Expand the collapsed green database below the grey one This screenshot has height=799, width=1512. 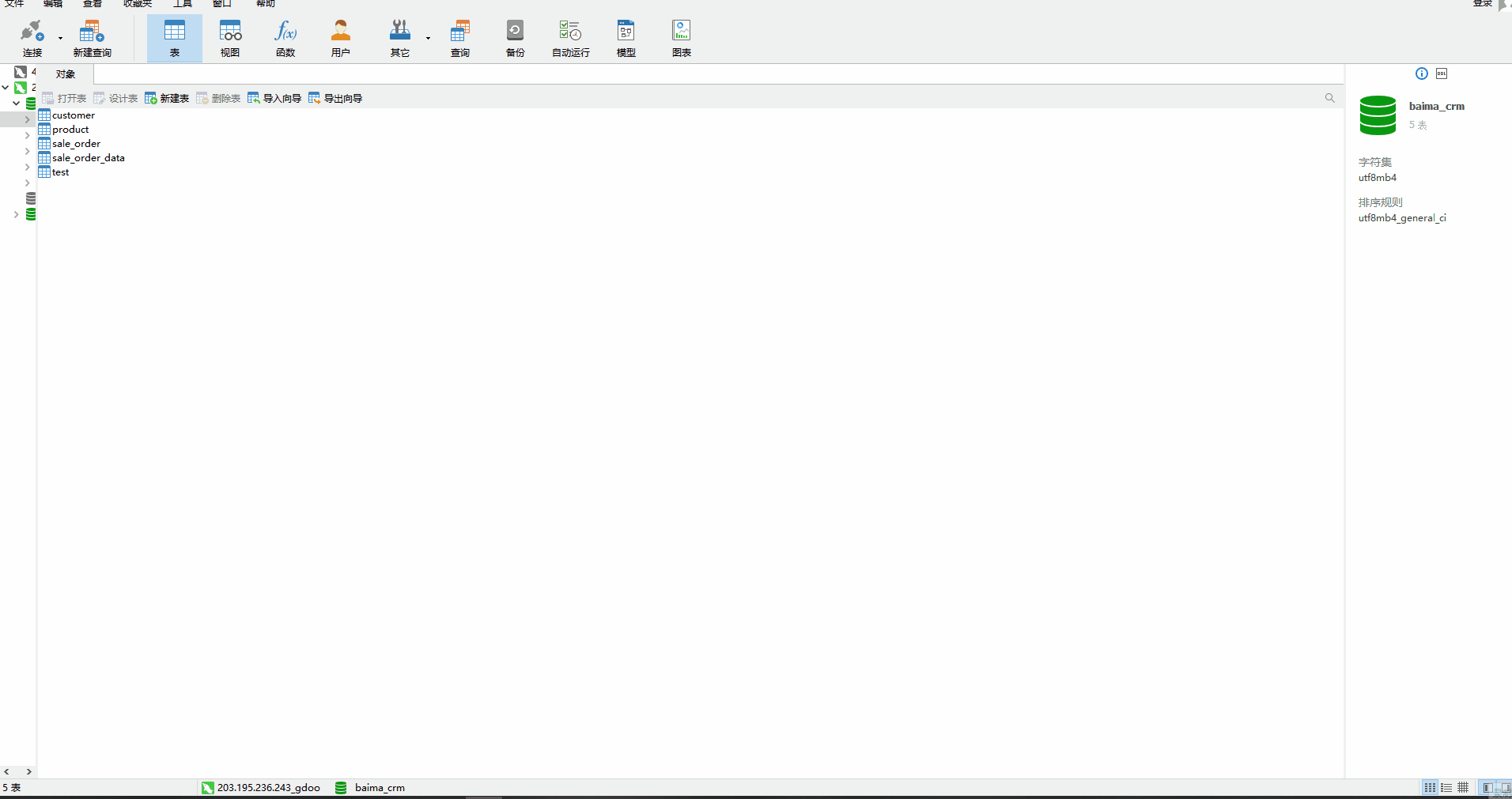click(x=16, y=214)
